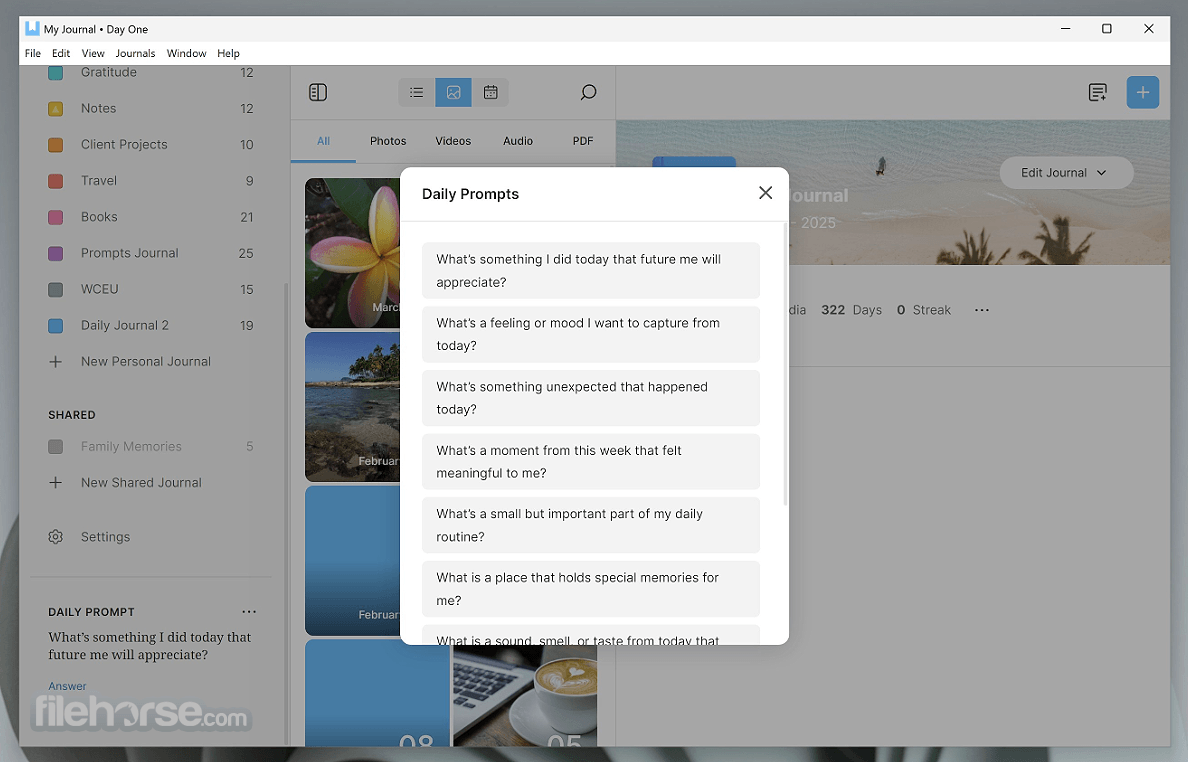Switch to the Videos tab
The height and width of the screenshot is (762, 1188).
pos(453,141)
